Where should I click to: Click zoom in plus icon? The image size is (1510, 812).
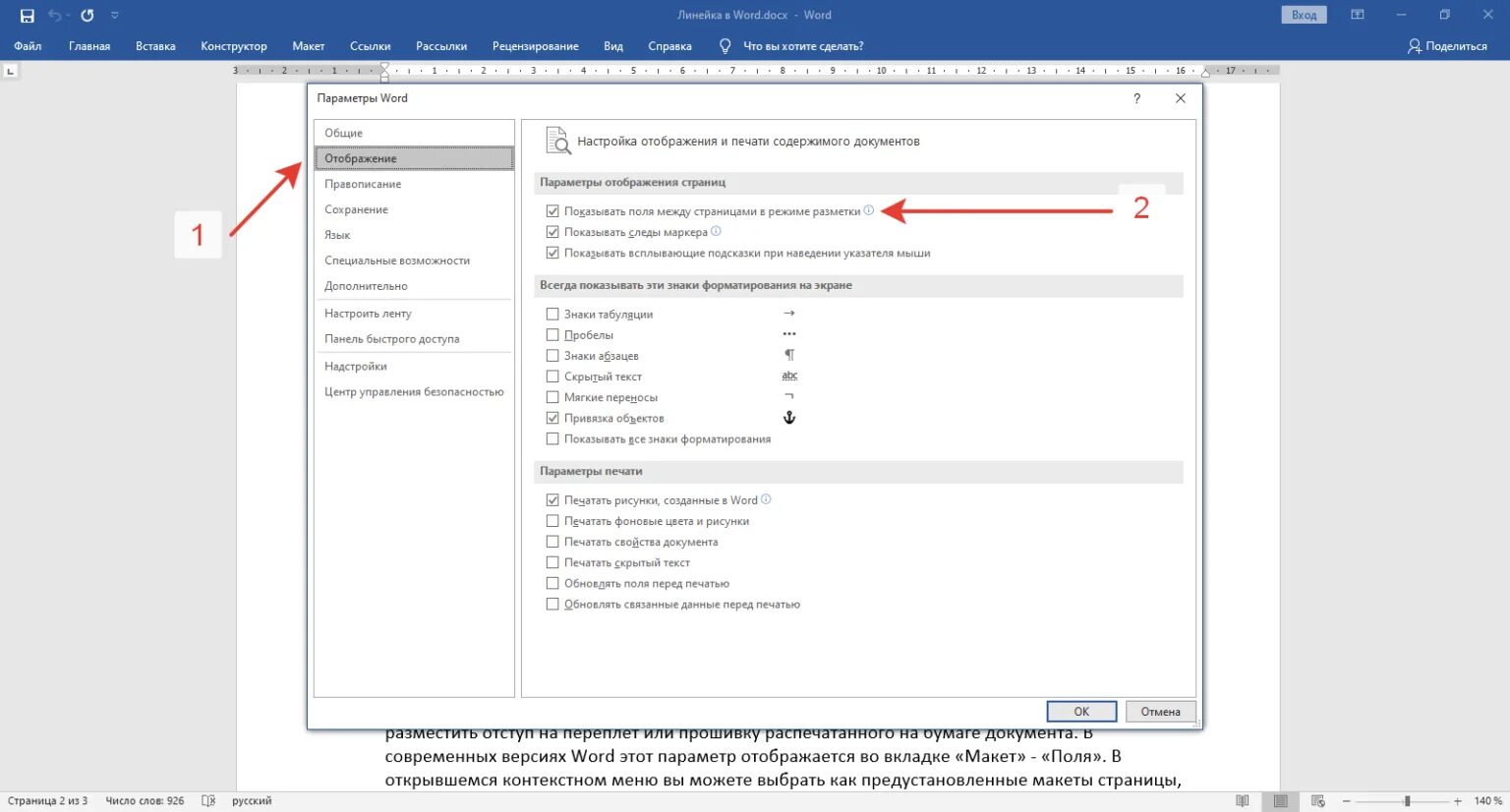point(1458,801)
